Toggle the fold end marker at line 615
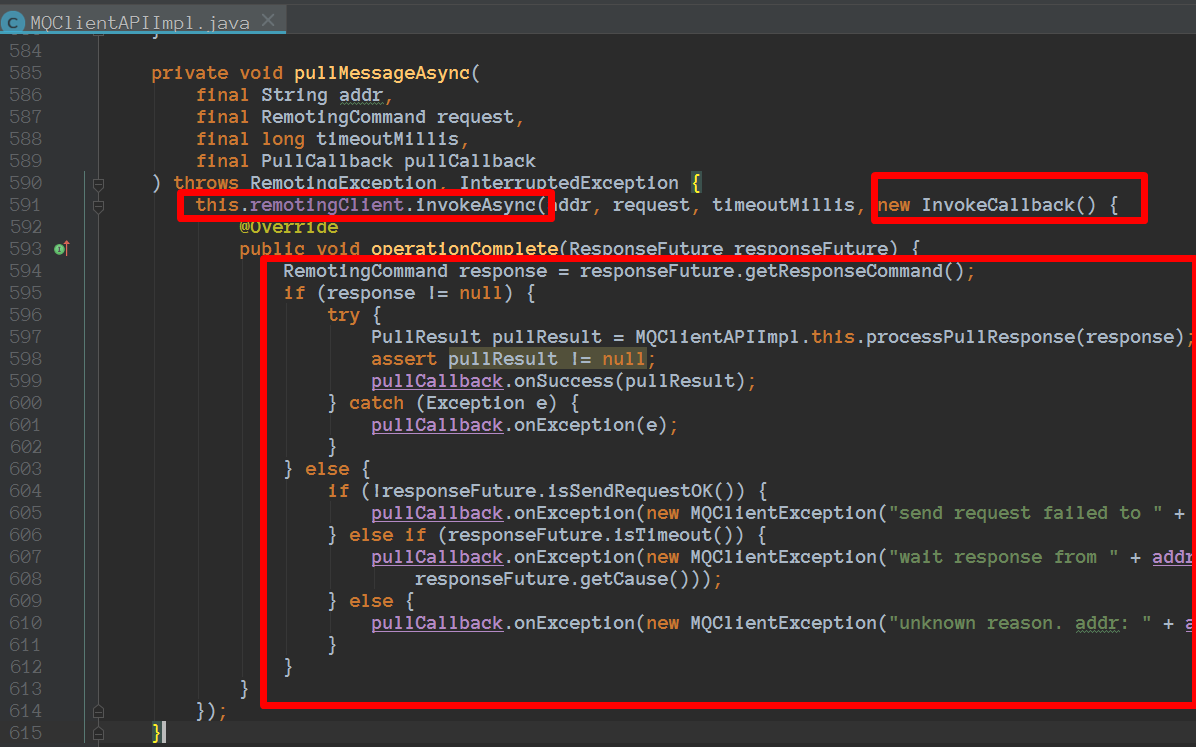 coord(98,733)
